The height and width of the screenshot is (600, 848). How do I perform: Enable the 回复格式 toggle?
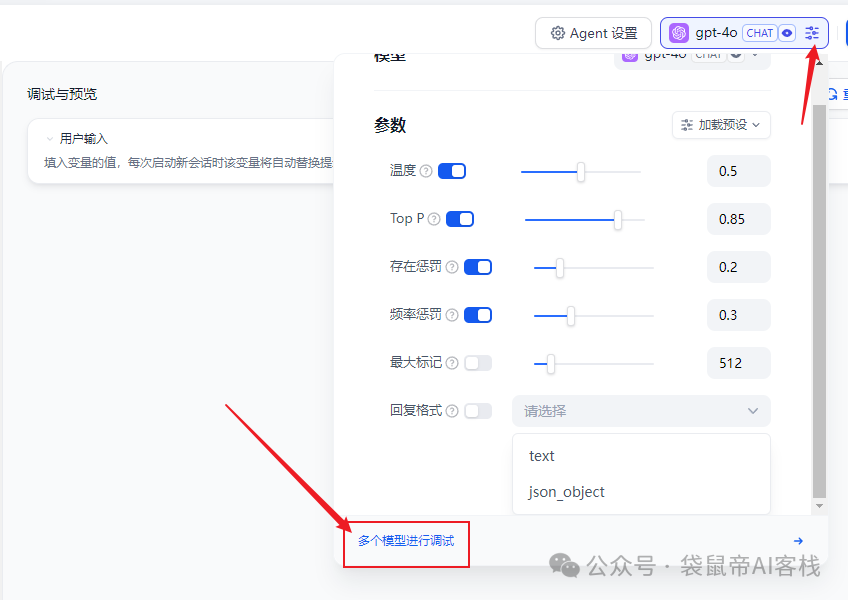478,411
